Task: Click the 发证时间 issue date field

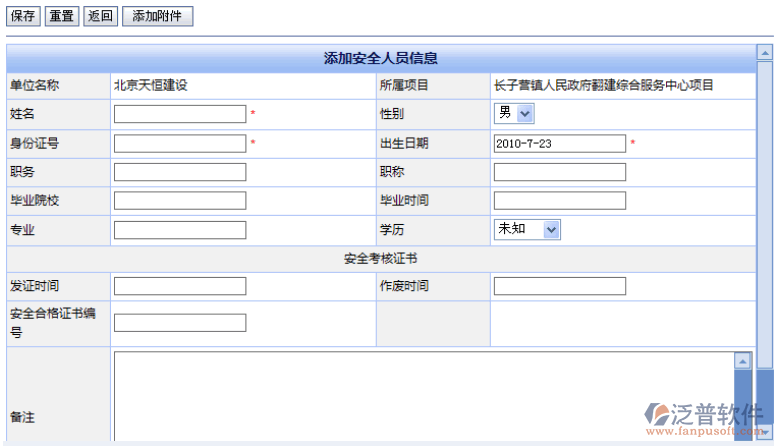Action: (x=180, y=286)
